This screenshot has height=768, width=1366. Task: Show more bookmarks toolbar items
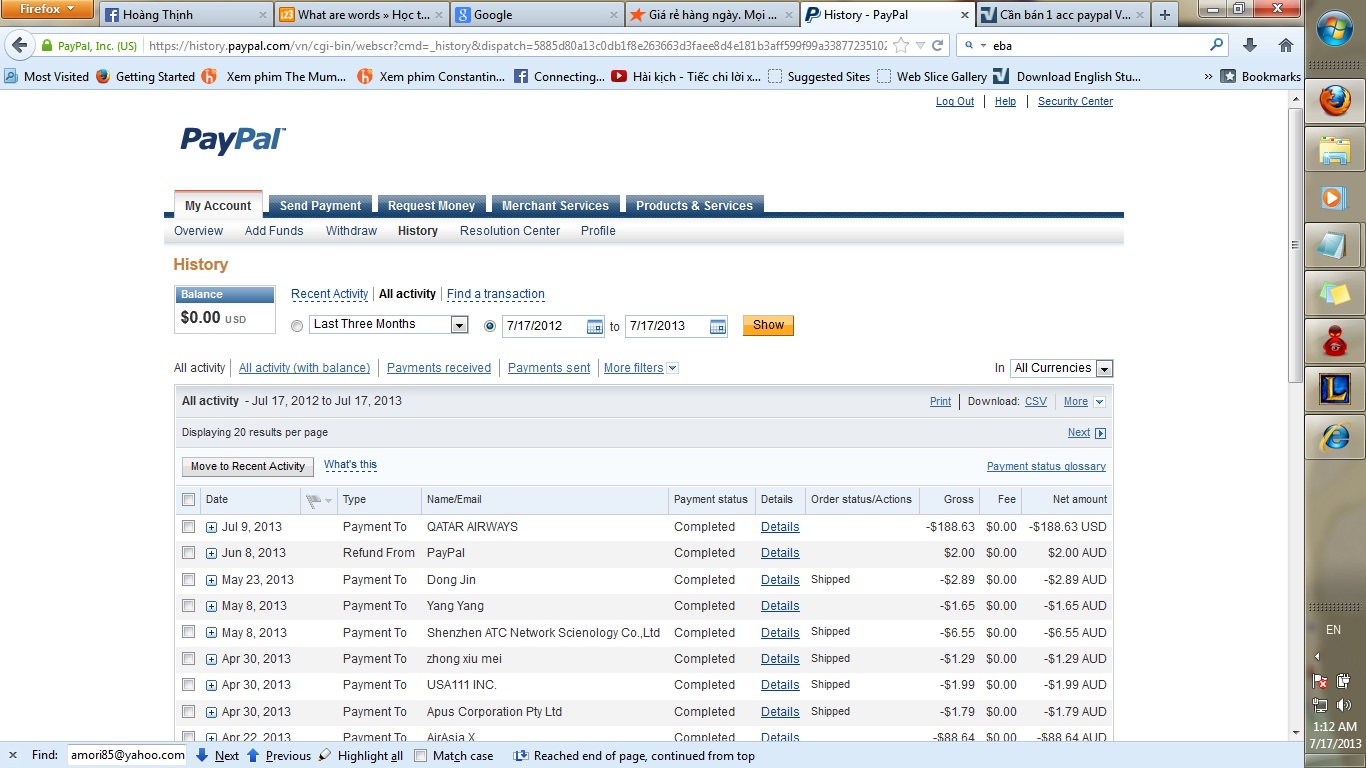pos(1209,77)
